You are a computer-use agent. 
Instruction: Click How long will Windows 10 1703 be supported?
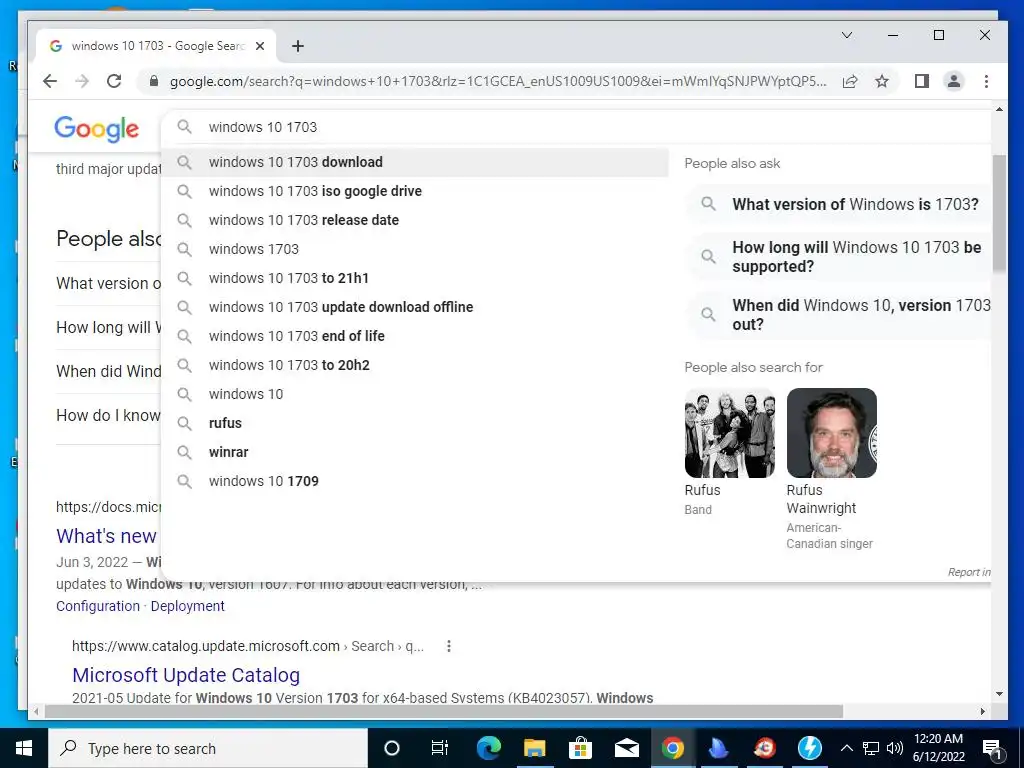841,257
